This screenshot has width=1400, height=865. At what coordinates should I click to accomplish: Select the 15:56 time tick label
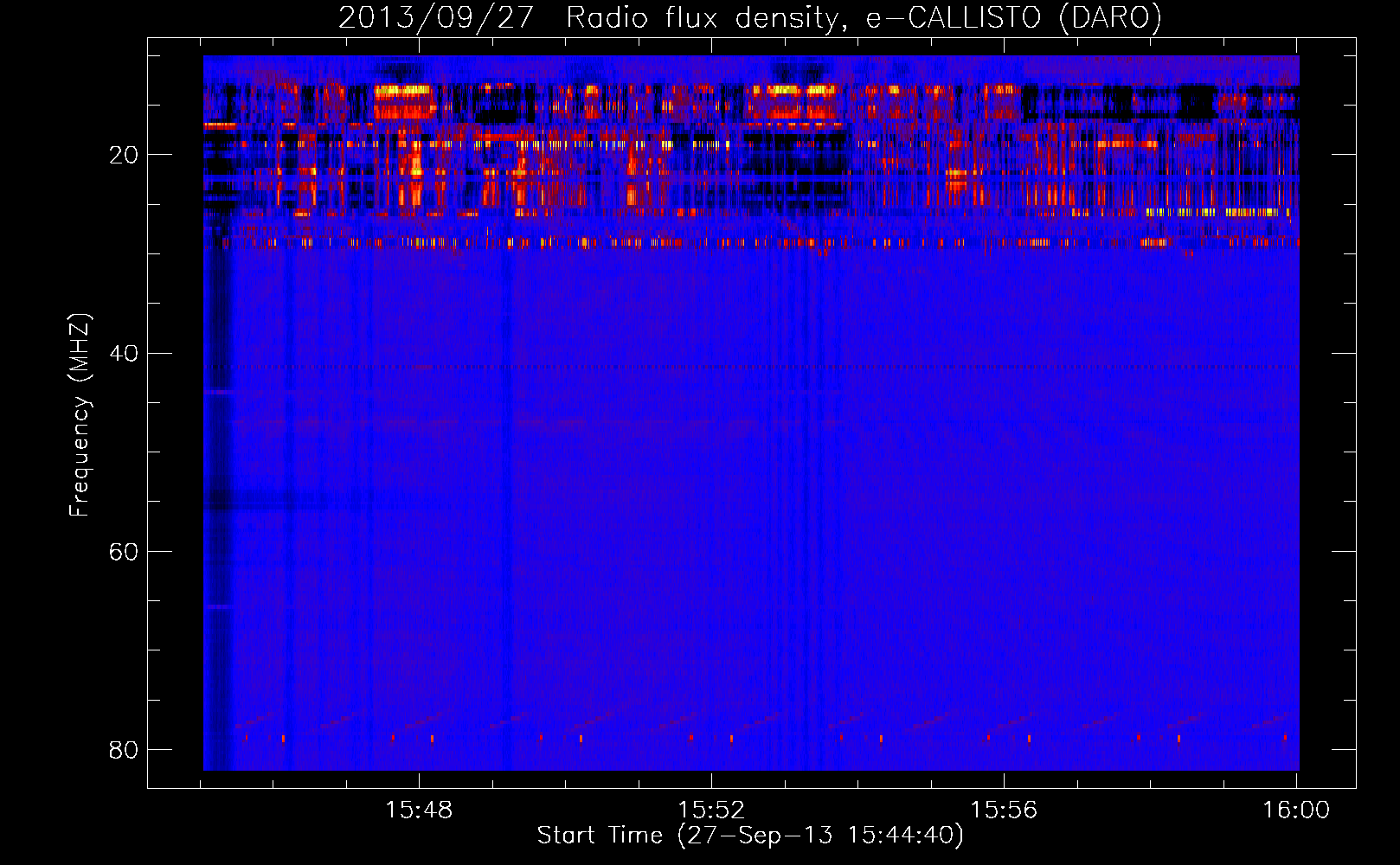[1004, 811]
